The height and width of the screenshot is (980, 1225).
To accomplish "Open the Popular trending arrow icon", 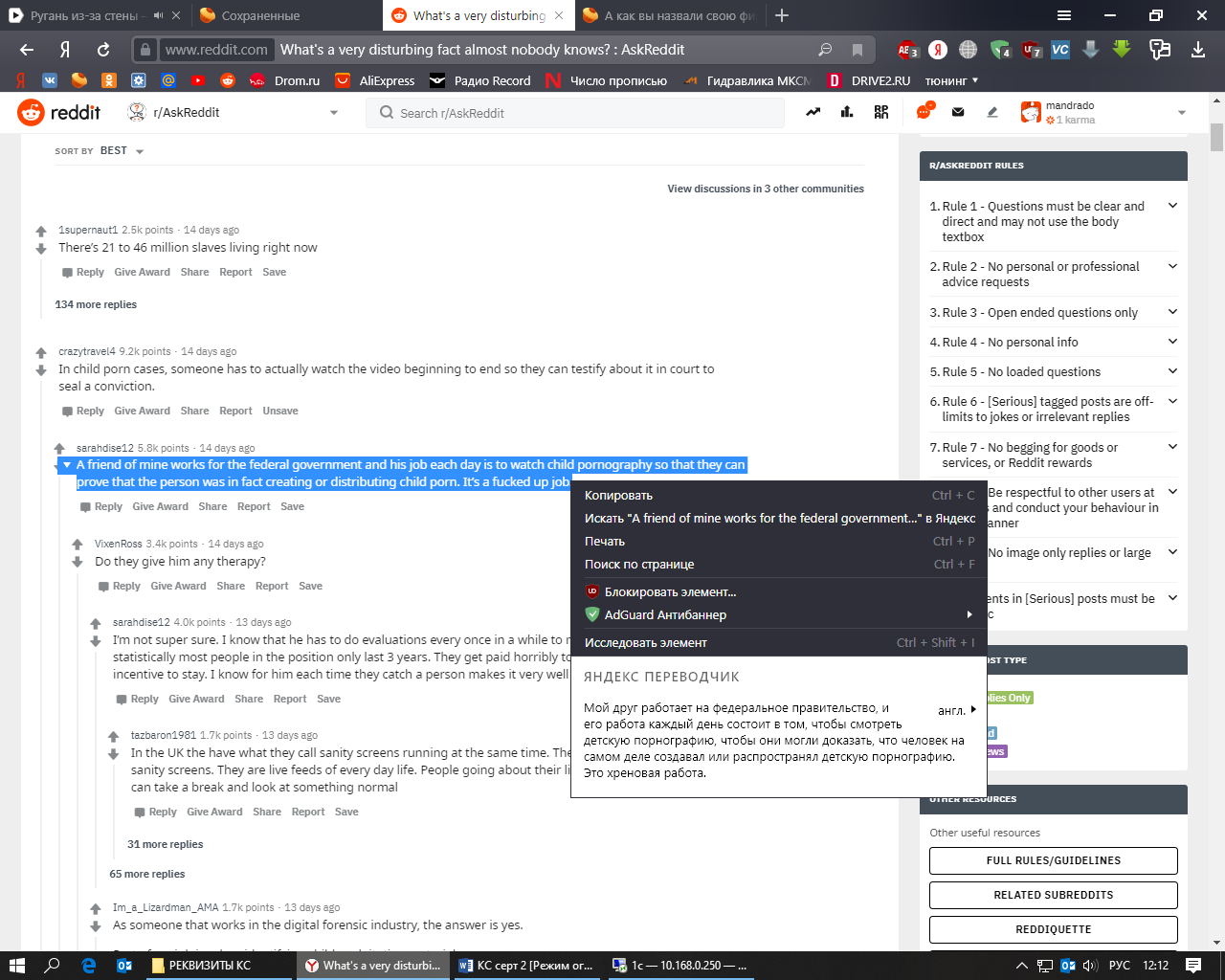I will tap(813, 112).
